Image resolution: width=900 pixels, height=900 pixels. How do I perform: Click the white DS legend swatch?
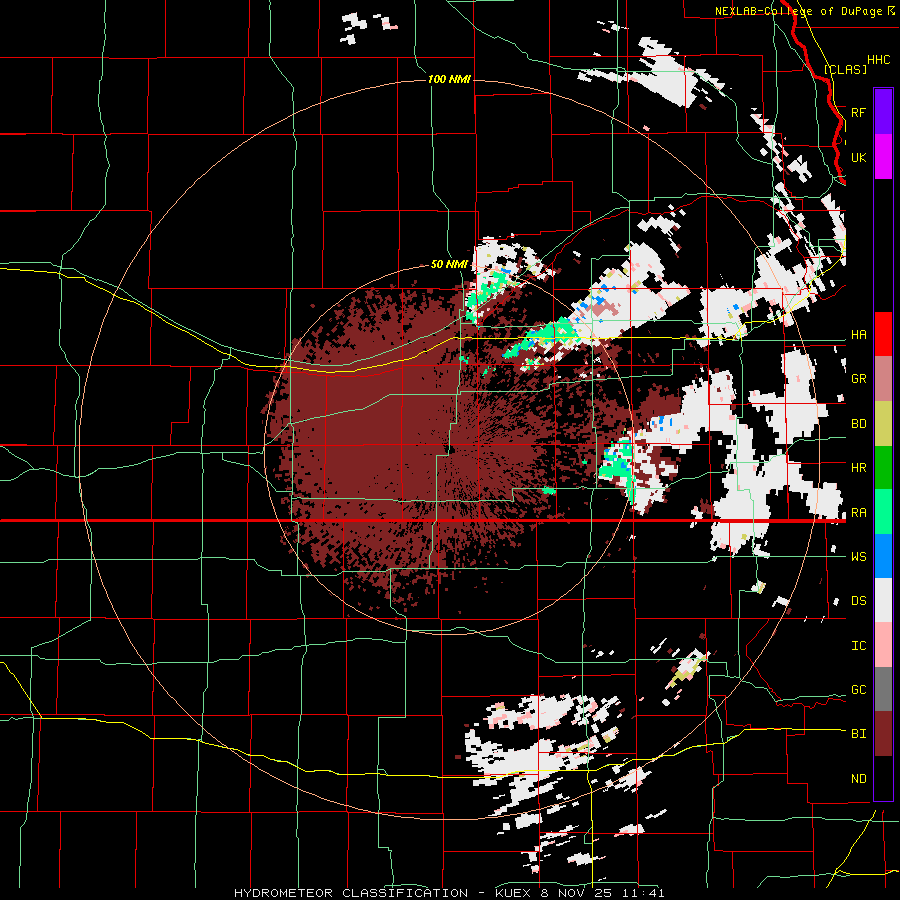tap(883, 600)
